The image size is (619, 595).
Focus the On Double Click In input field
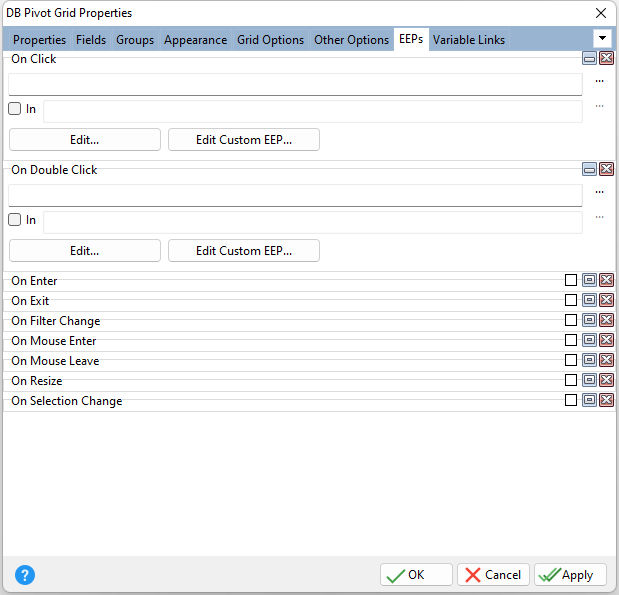313,222
